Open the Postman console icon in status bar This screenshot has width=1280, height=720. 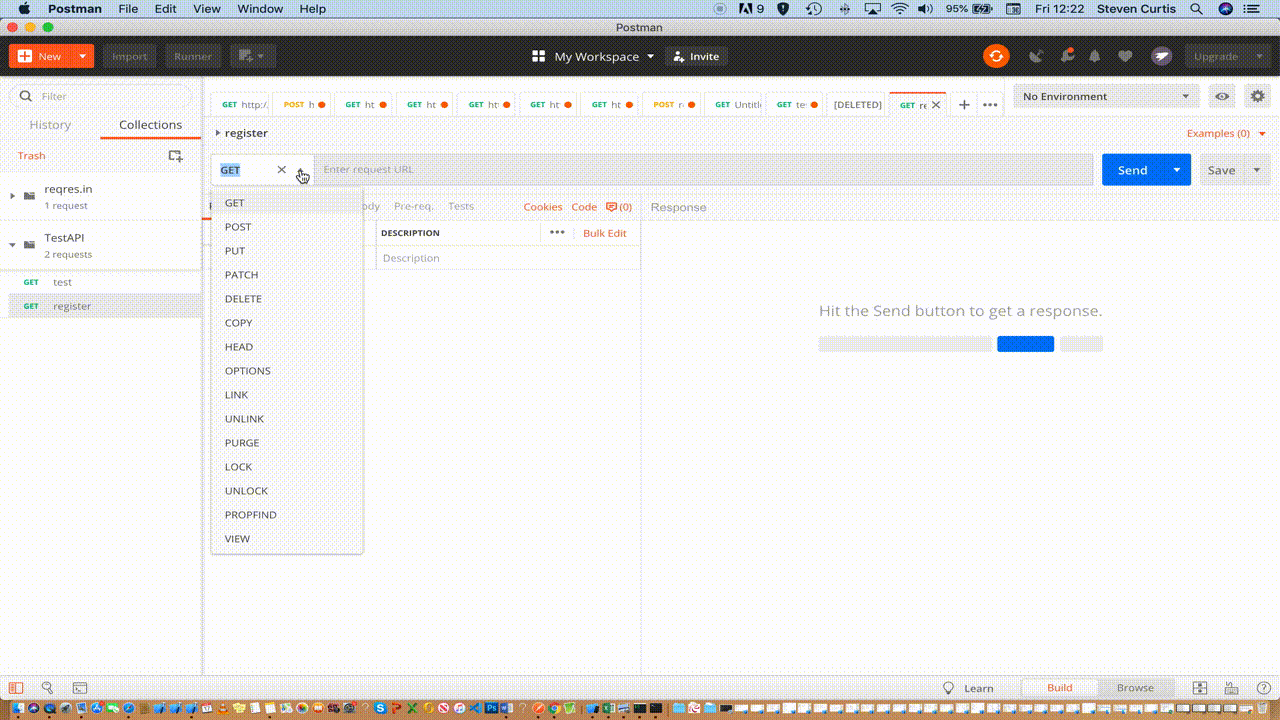(80, 688)
